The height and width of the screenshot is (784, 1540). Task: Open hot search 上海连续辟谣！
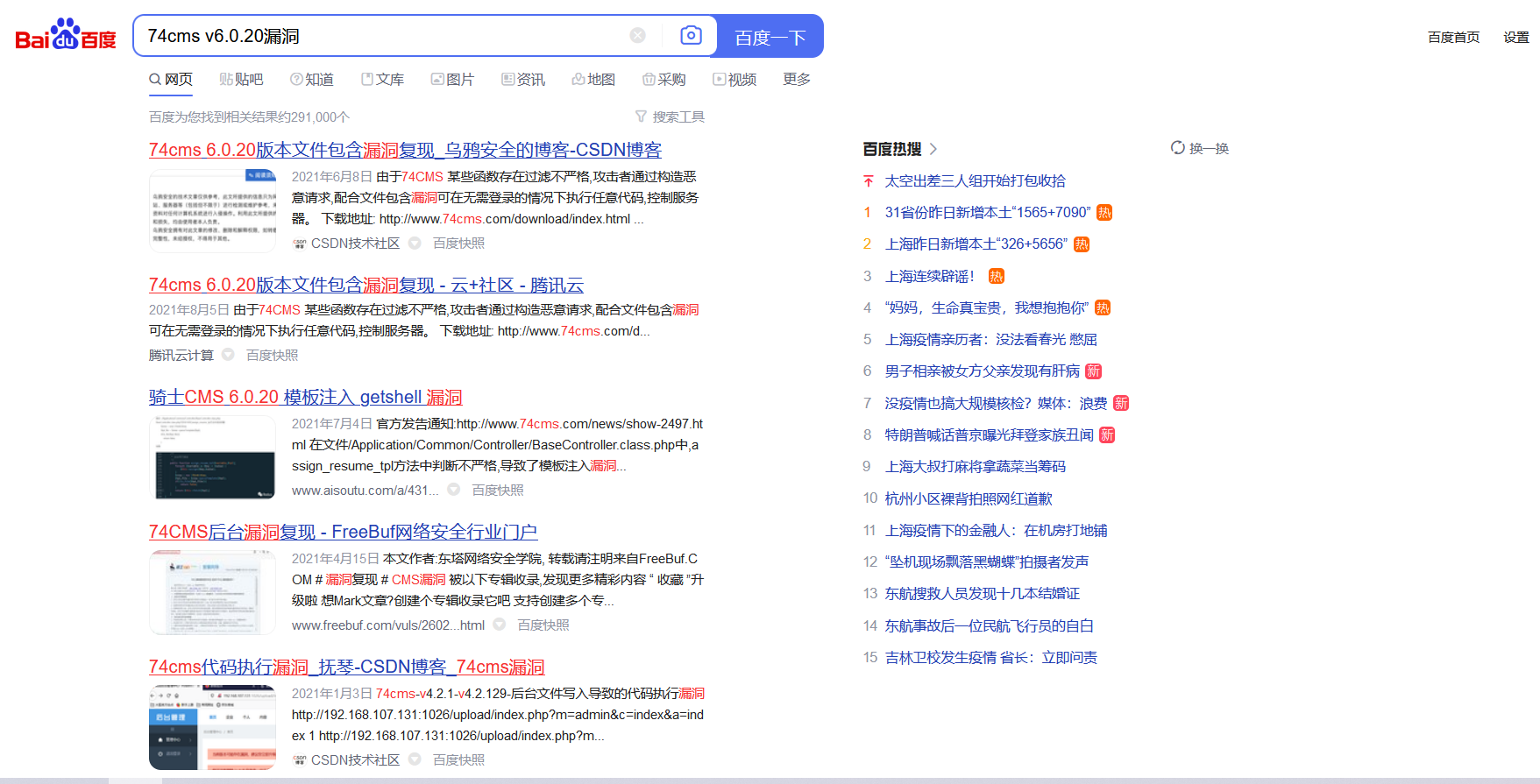tap(929, 277)
